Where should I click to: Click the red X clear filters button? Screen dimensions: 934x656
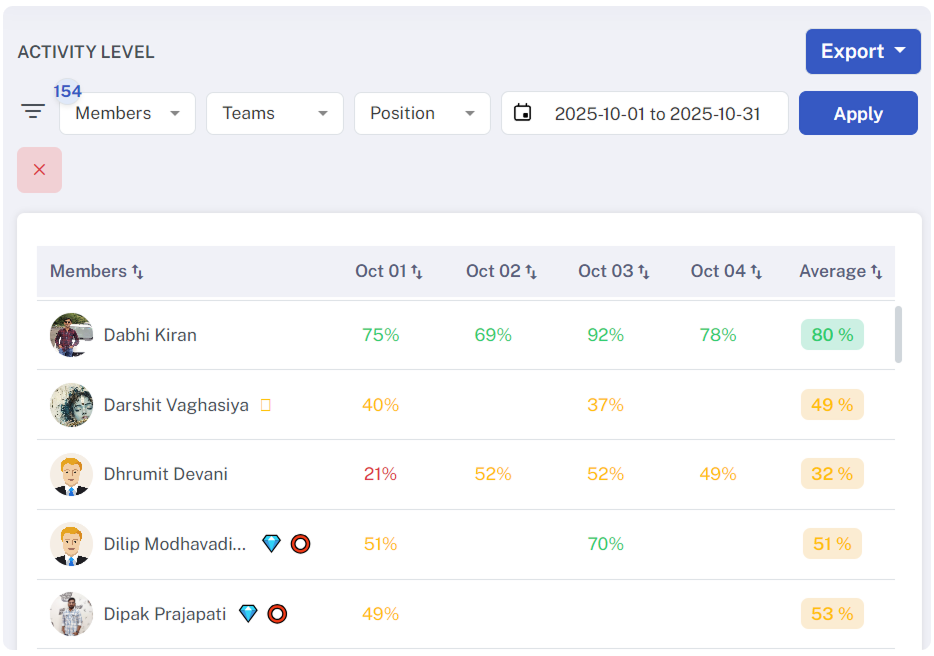pyautogui.click(x=39, y=170)
